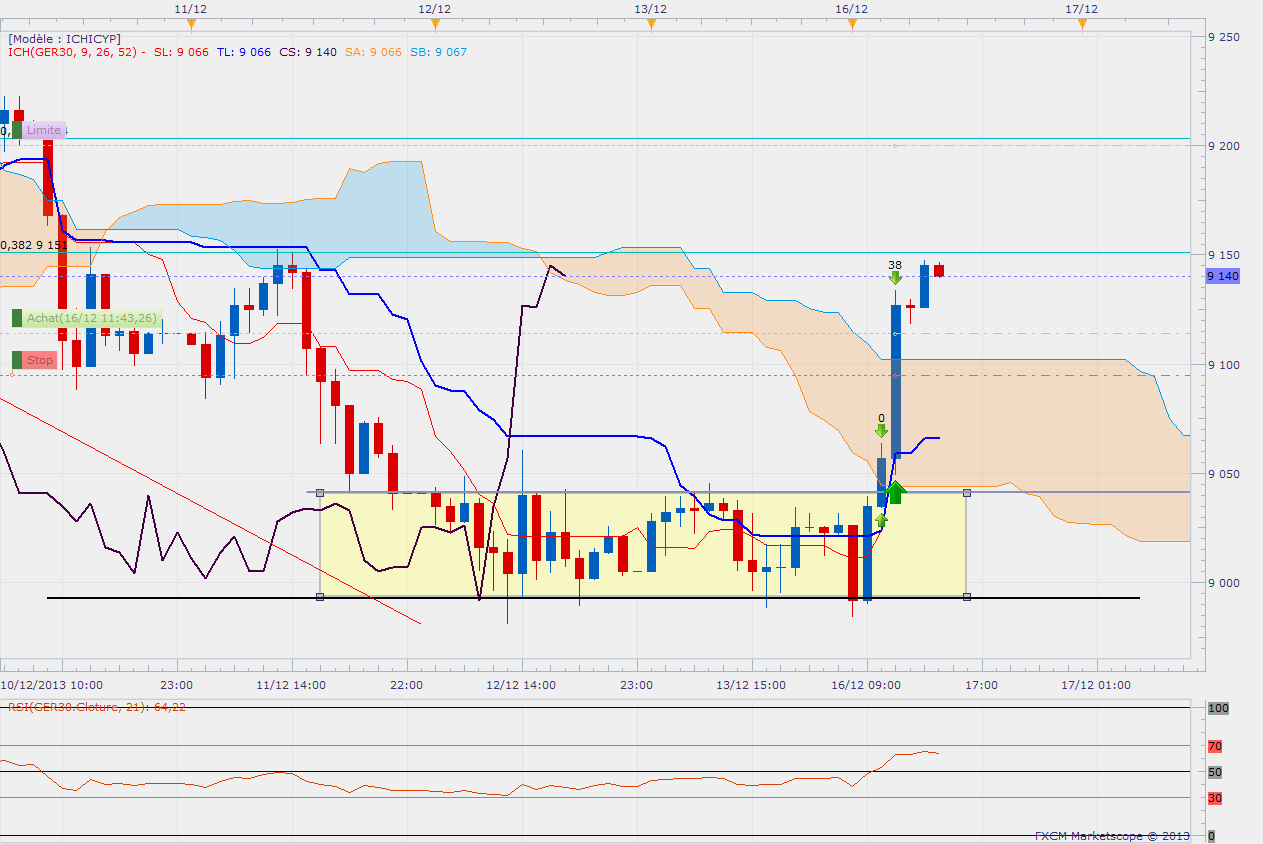Viewport: 1263px width, 844px height.
Task: Click the red RSI 70 level label
Action: point(1215,746)
